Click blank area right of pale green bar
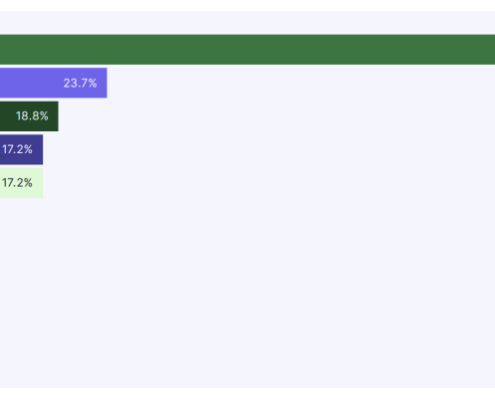This screenshot has width=495, height=400. tap(269, 183)
